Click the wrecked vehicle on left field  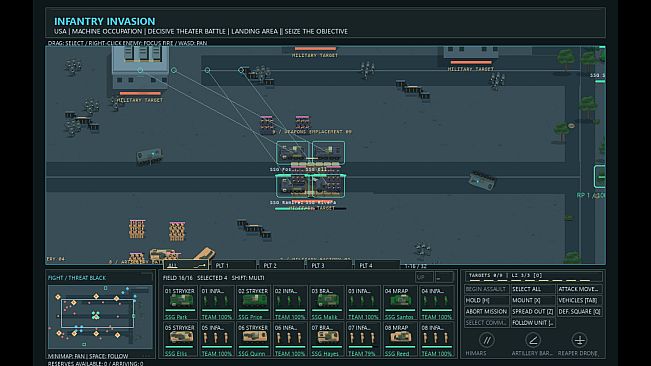pyautogui.click(x=149, y=156)
